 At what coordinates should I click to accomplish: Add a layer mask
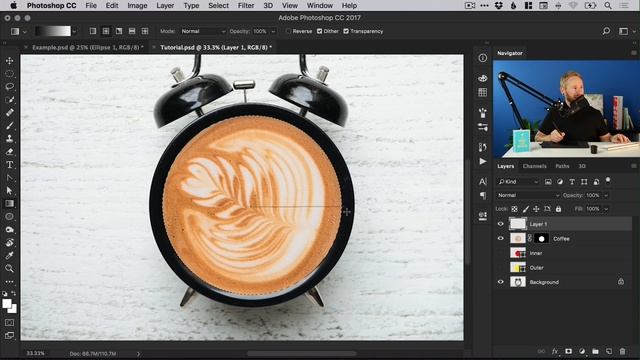[569, 351]
